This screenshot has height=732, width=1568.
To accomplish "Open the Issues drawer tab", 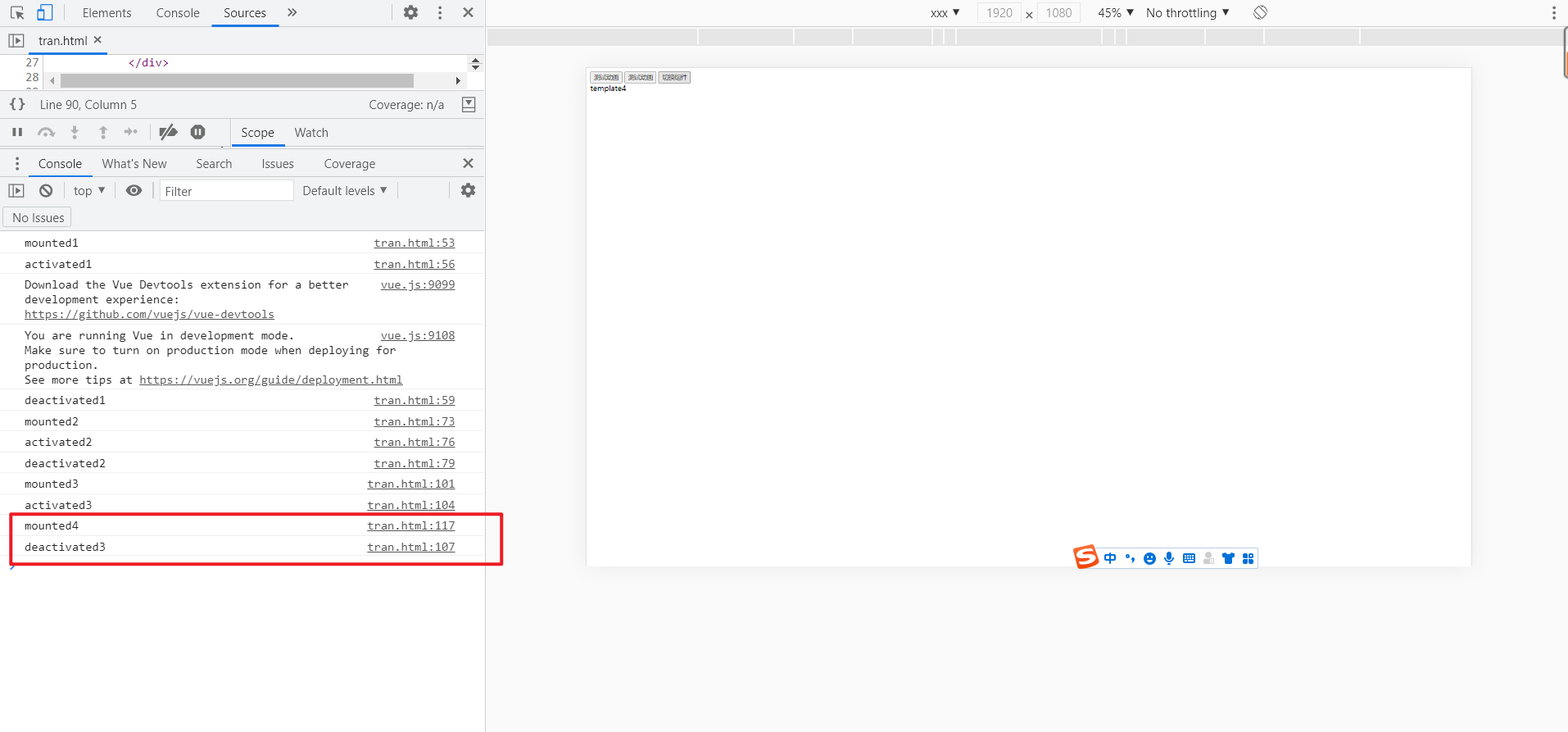I will point(278,164).
